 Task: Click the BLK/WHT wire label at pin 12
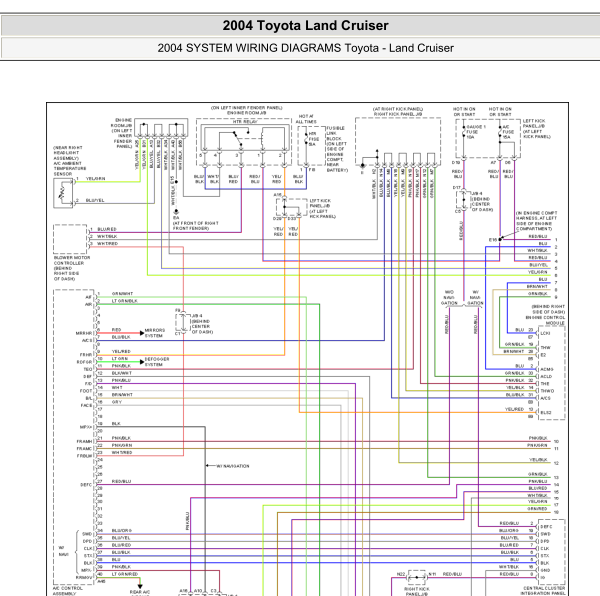coord(121,373)
